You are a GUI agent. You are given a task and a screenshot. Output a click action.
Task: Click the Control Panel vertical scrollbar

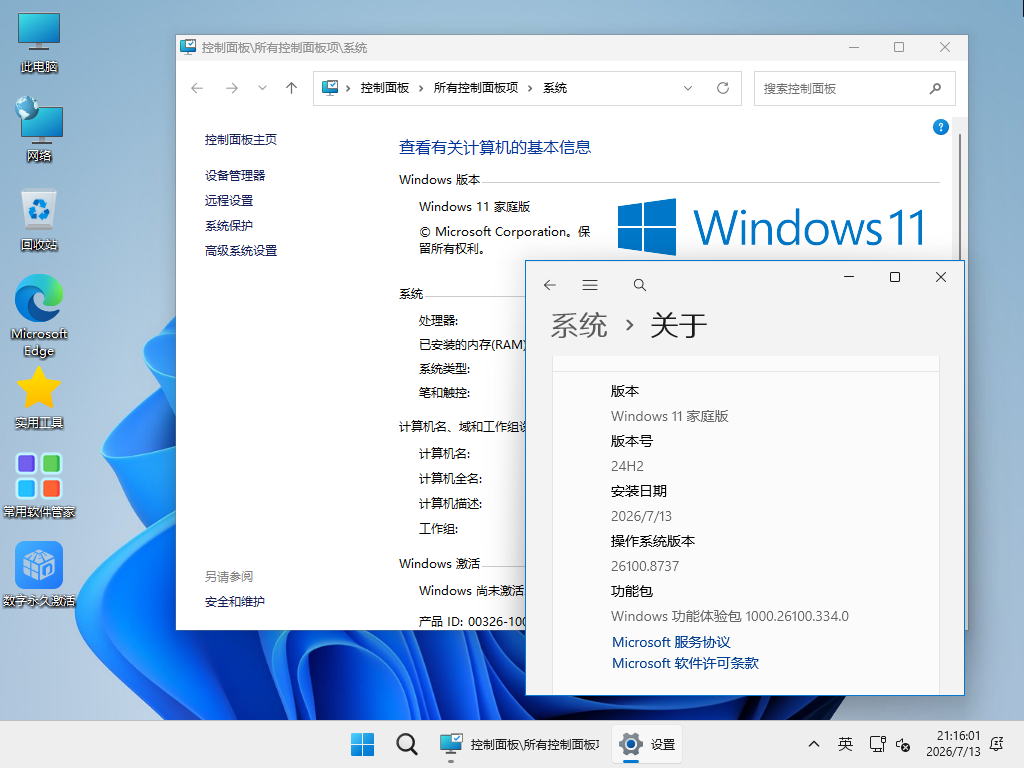pyautogui.click(x=959, y=196)
